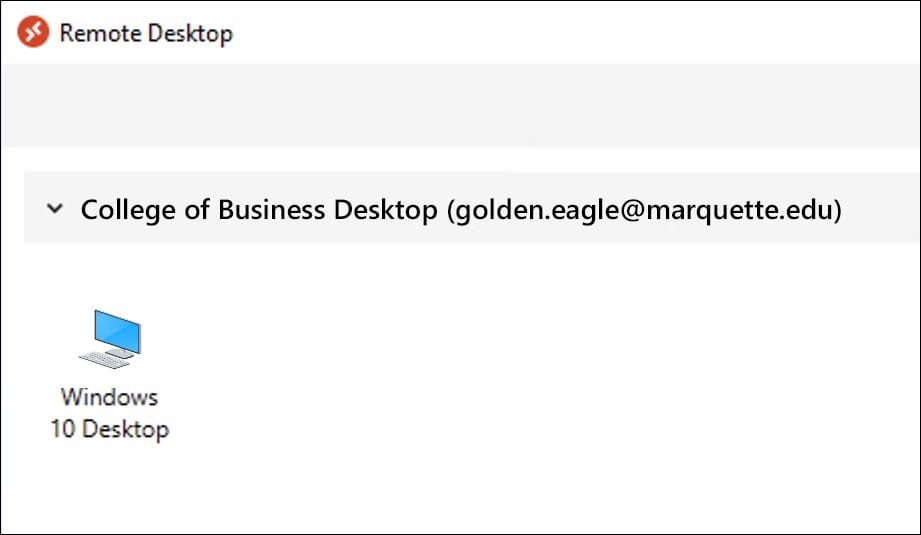
Task: Click the monitor stand of the desktop icon
Action: (120, 351)
